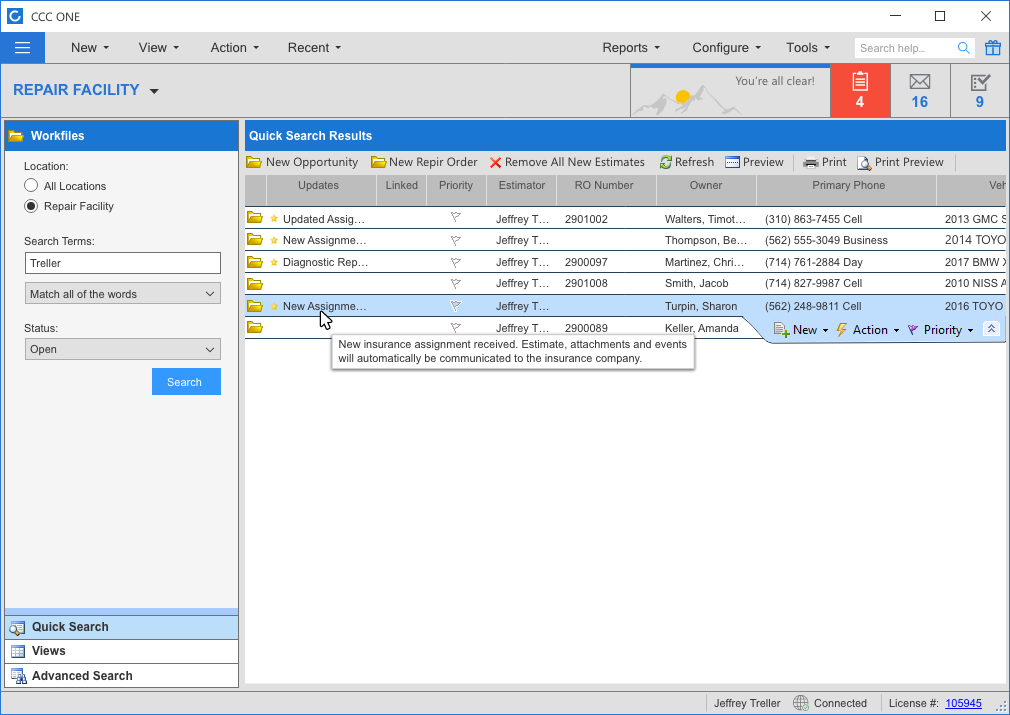The width and height of the screenshot is (1010, 715).
Task: Click the Print toolbar button
Action: point(824,162)
